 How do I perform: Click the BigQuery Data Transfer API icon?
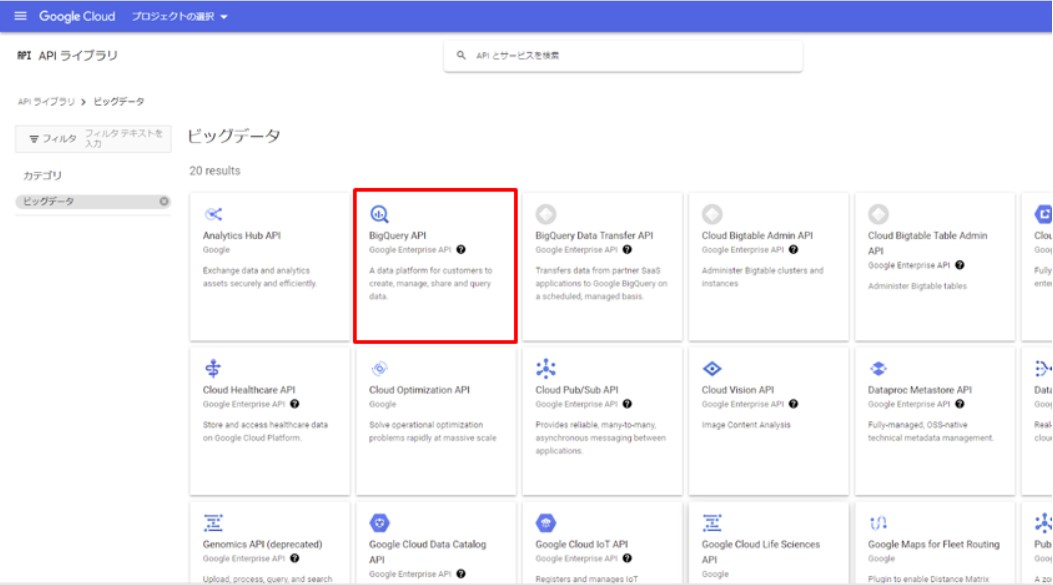click(x=546, y=214)
